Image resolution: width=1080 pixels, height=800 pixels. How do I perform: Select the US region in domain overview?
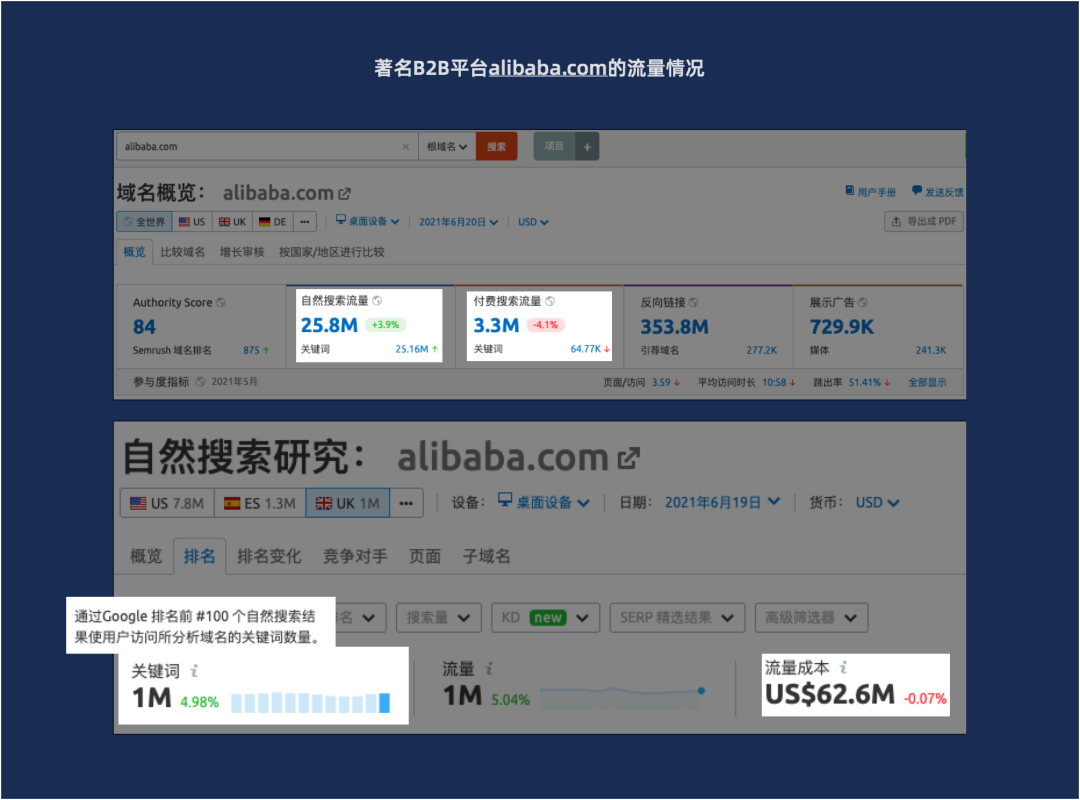pos(192,222)
